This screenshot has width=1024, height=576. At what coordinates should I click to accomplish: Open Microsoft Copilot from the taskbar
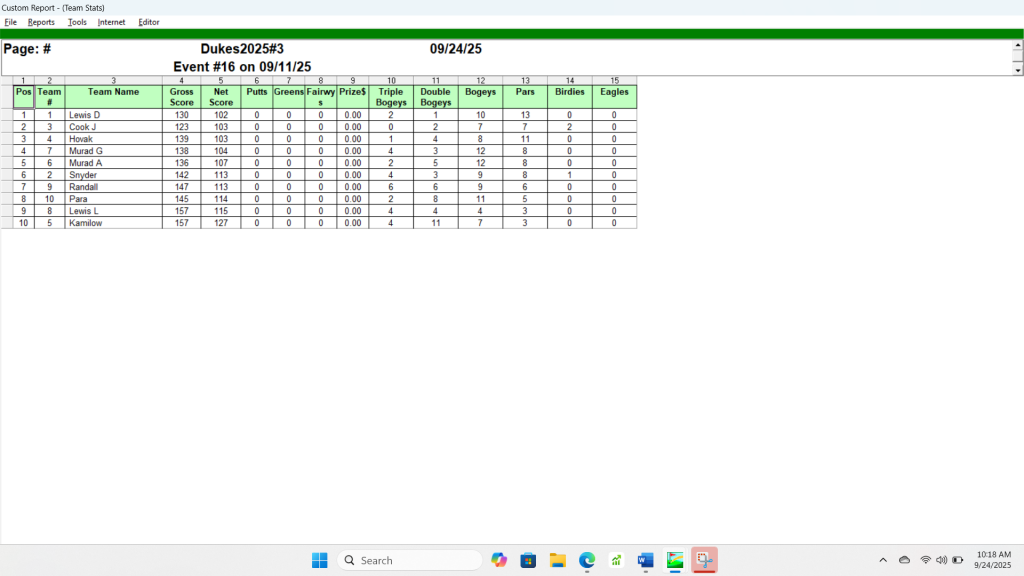pyautogui.click(x=499, y=560)
